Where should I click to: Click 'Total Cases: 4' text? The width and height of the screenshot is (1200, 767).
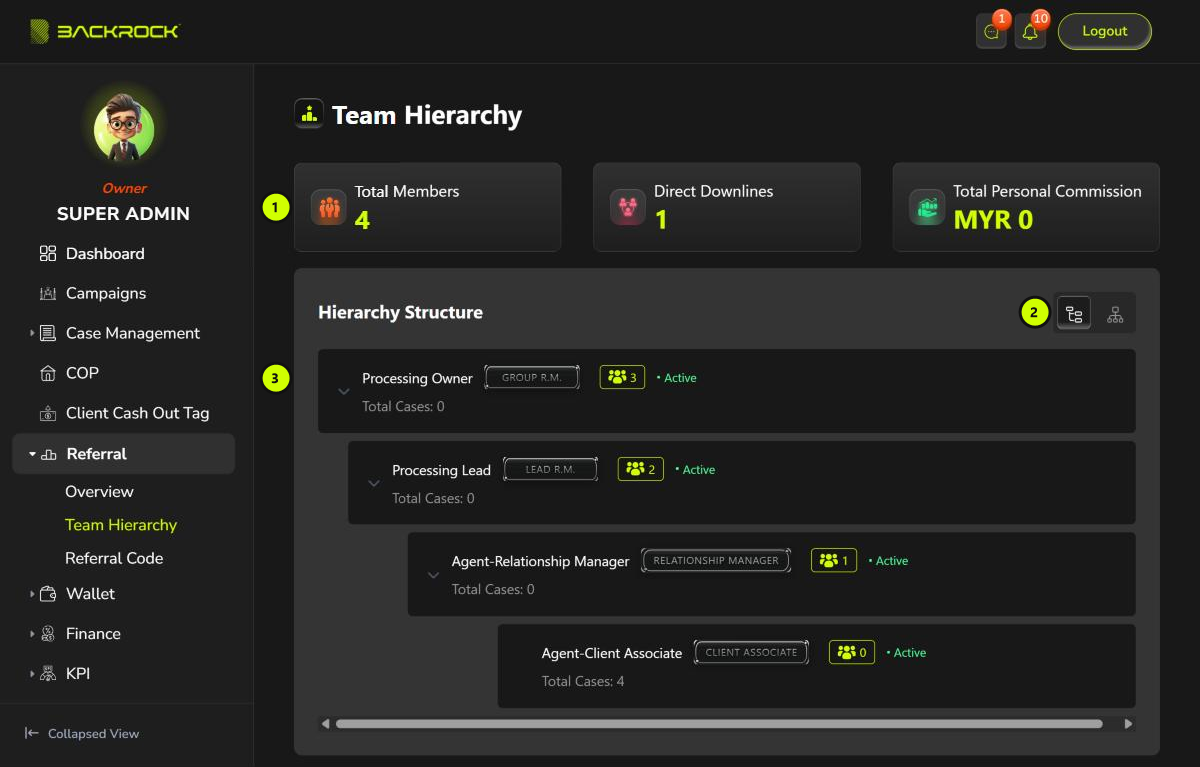583,682
